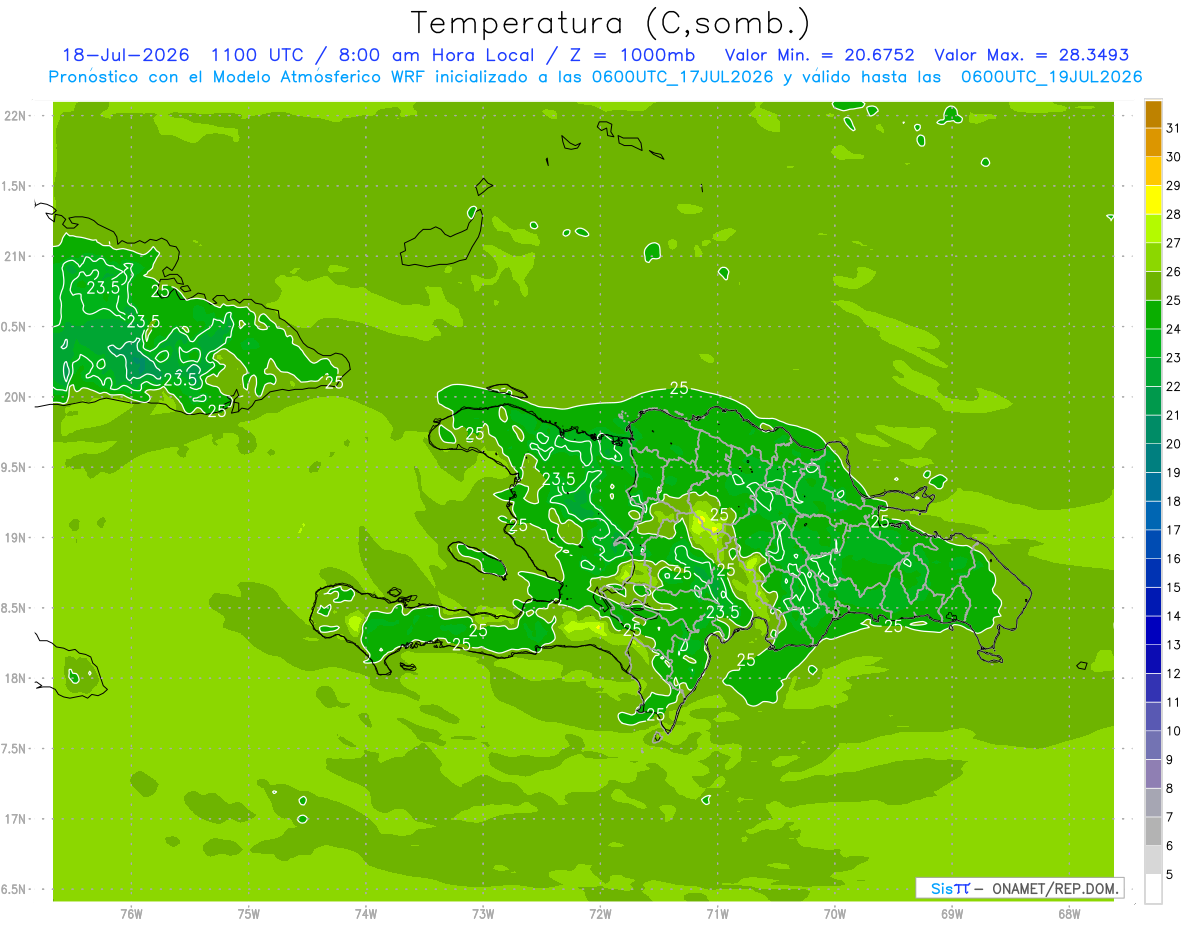The width and height of the screenshot is (1200, 927).
Task: Click the colorbar label '27'
Action: 1175,243
